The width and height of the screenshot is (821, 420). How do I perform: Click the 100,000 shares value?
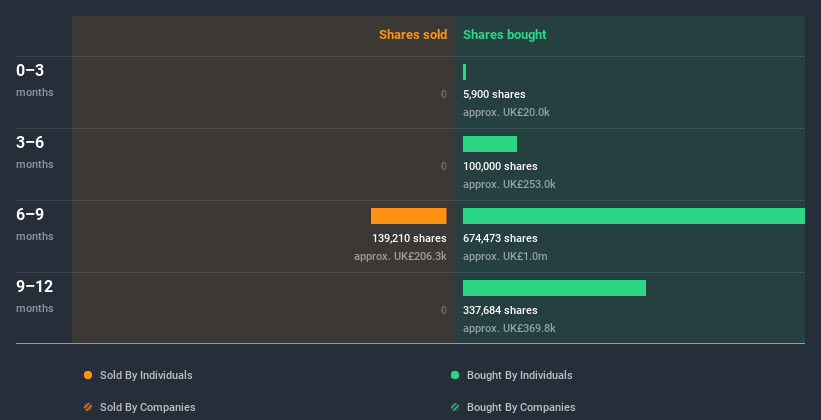(500, 166)
